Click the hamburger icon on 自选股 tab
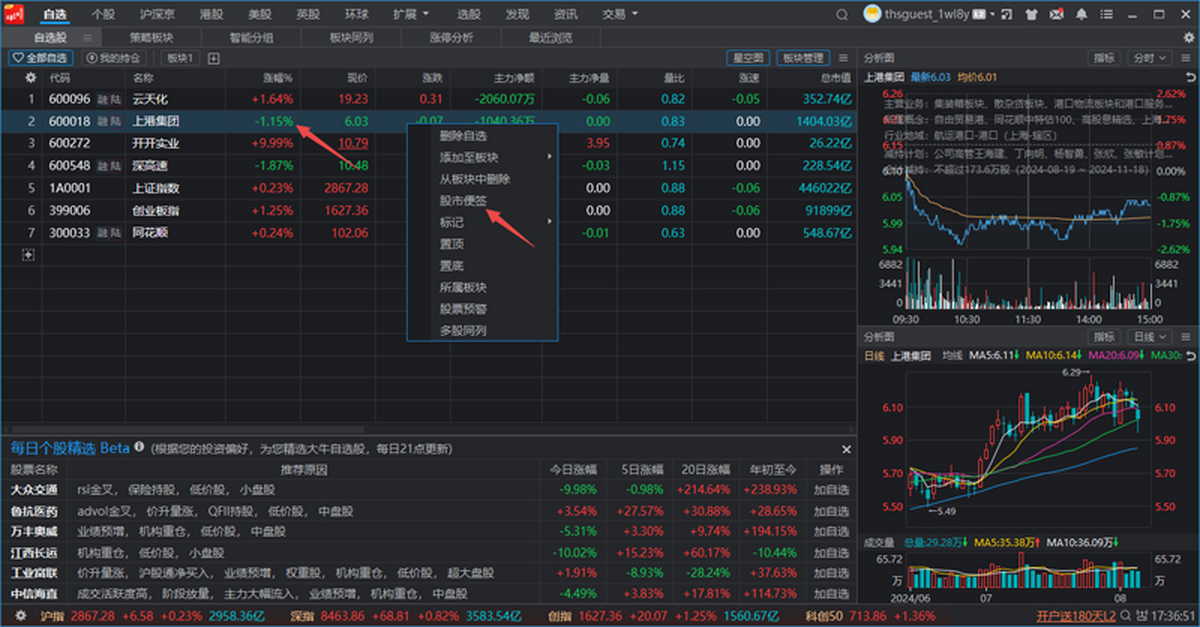The width and height of the screenshot is (1200, 627). point(88,37)
